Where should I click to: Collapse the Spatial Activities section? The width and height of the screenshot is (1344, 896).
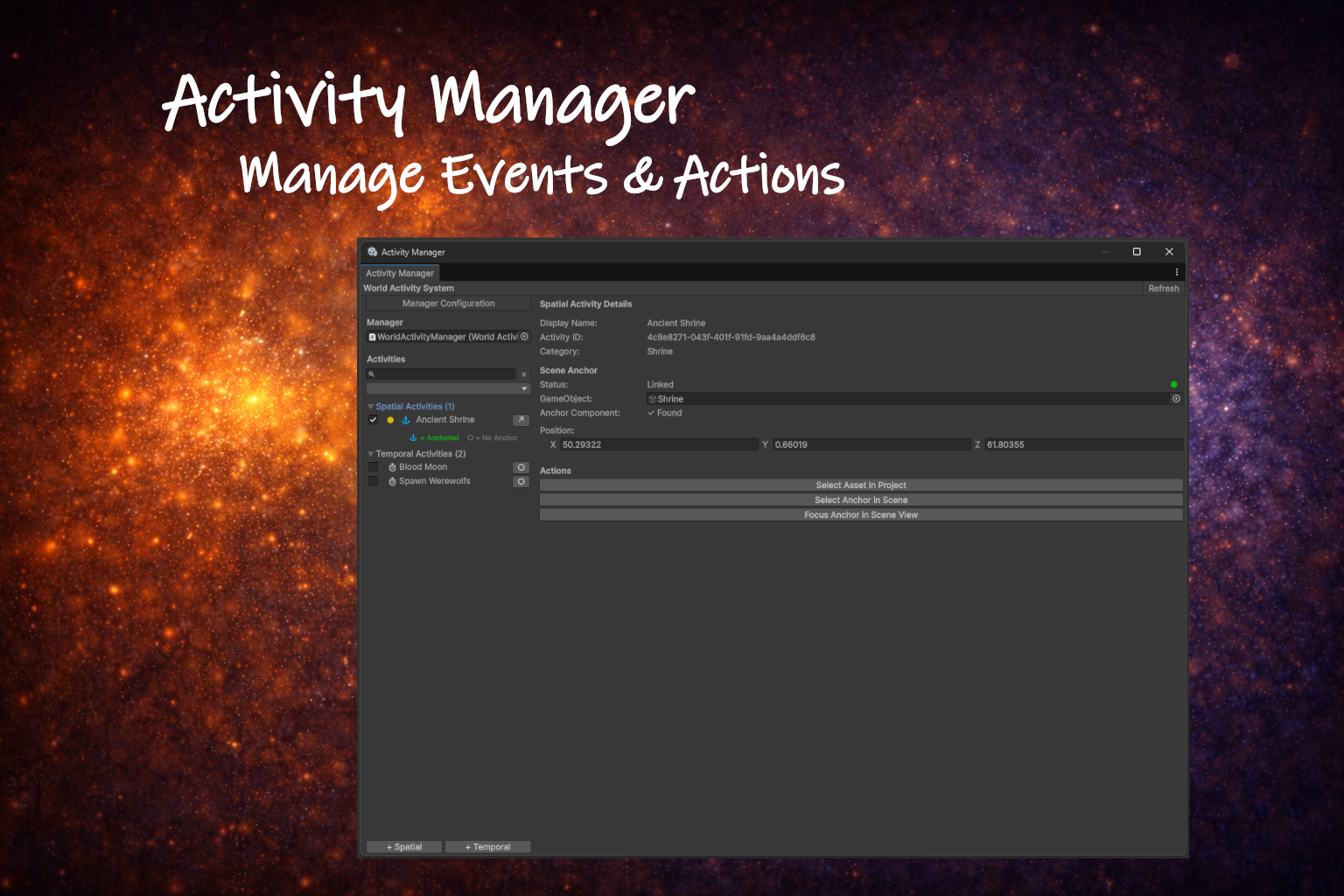click(371, 407)
